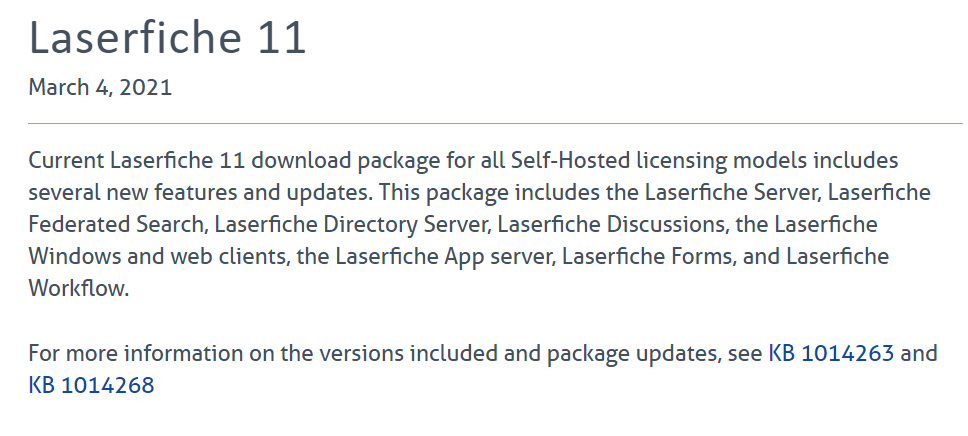Viewport: 968px width, 436px height.
Task: Click 'several new features and updates' text
Action: [200, 193]
